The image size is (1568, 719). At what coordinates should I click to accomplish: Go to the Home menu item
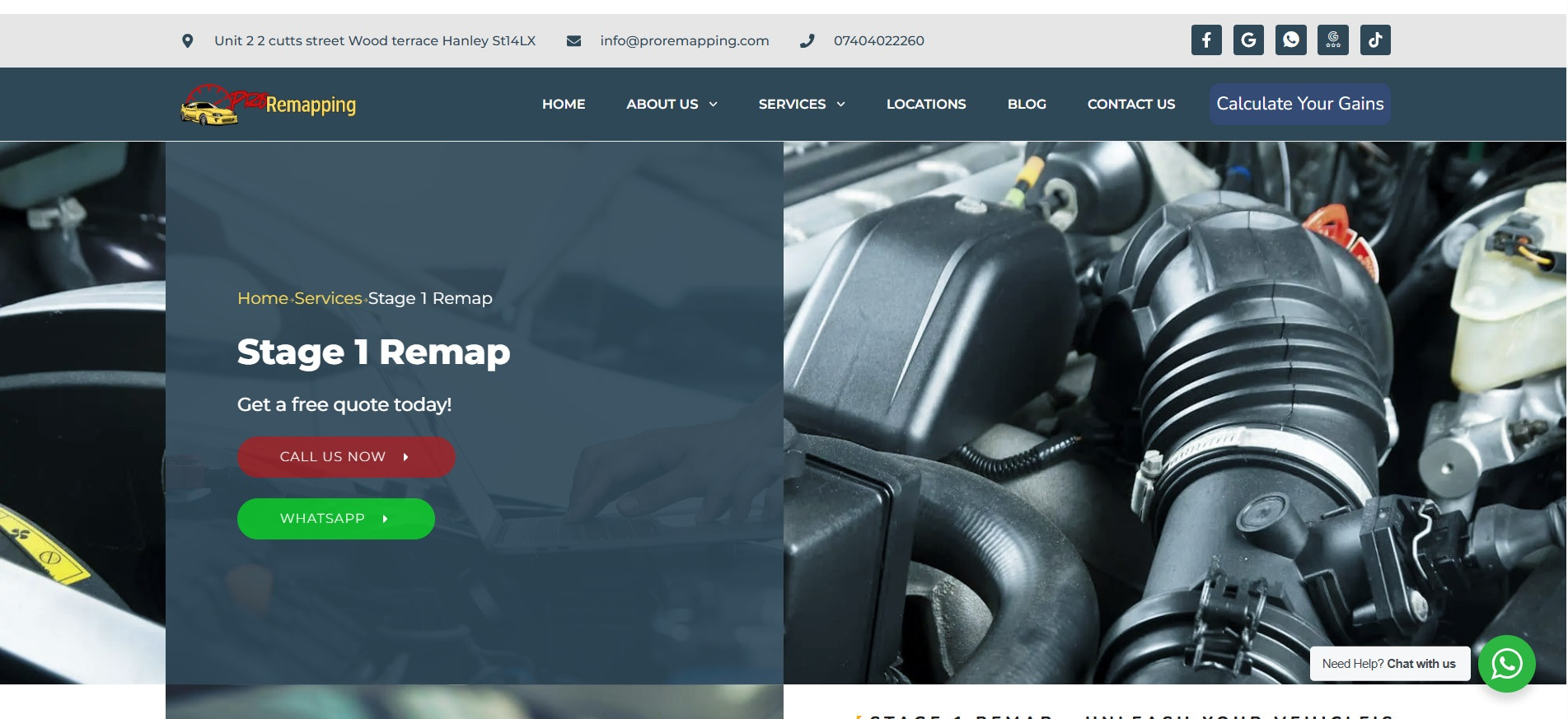point(564,104)
